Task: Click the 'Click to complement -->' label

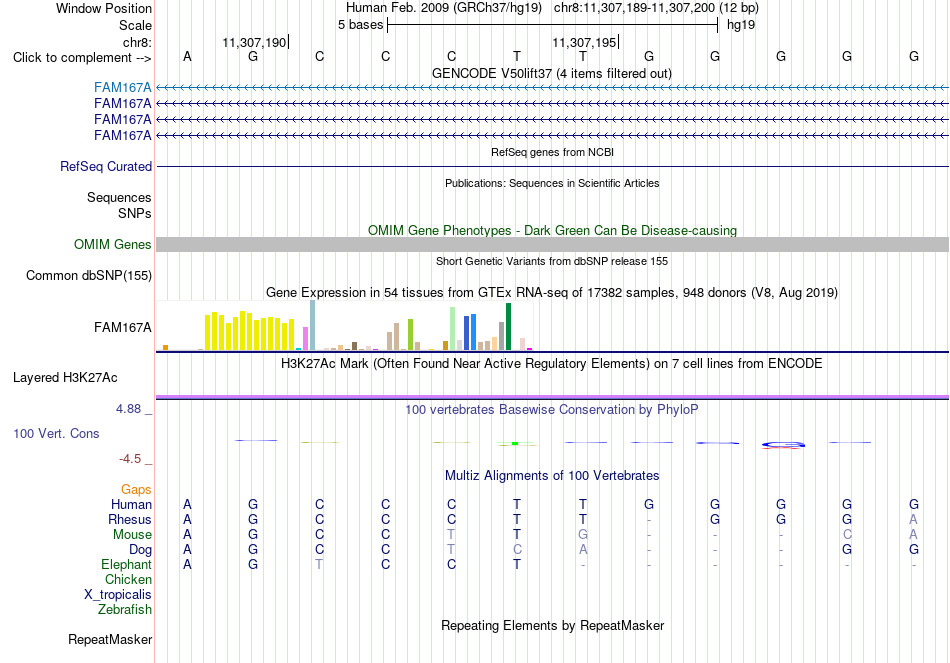Action: click(82, 58)
